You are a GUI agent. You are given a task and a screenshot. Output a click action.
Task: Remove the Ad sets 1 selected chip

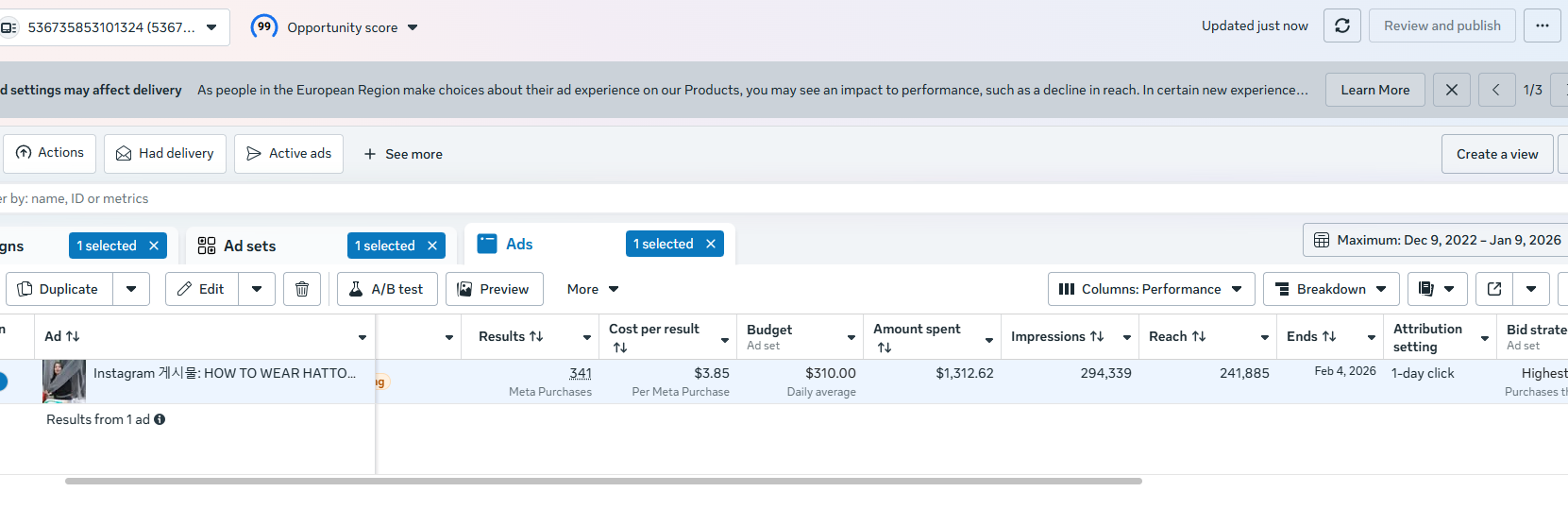click(432, 246)
